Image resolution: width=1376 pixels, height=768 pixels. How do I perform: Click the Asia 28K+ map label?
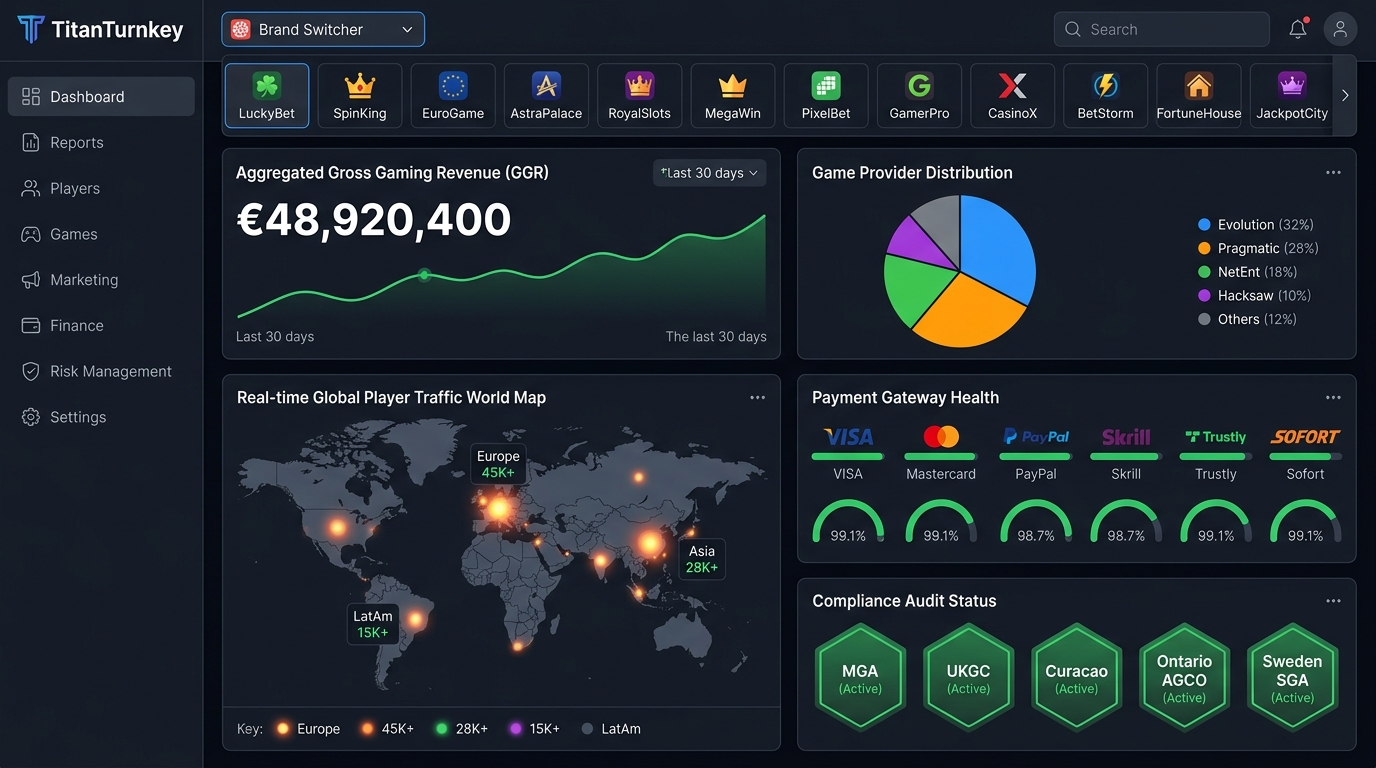pyautogui.click(x=702, y=560)
